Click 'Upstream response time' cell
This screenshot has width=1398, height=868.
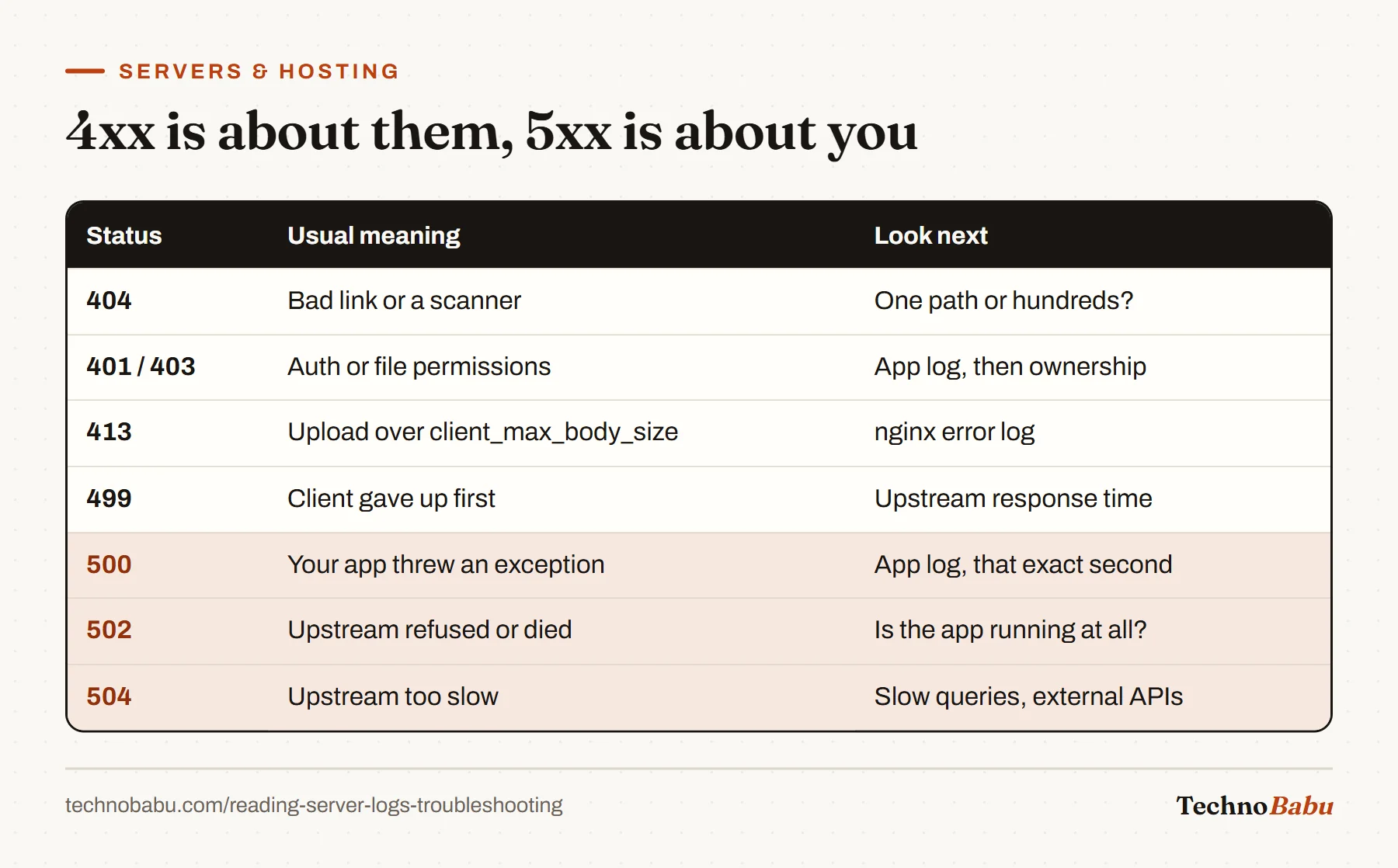[x=1013, y=498]
